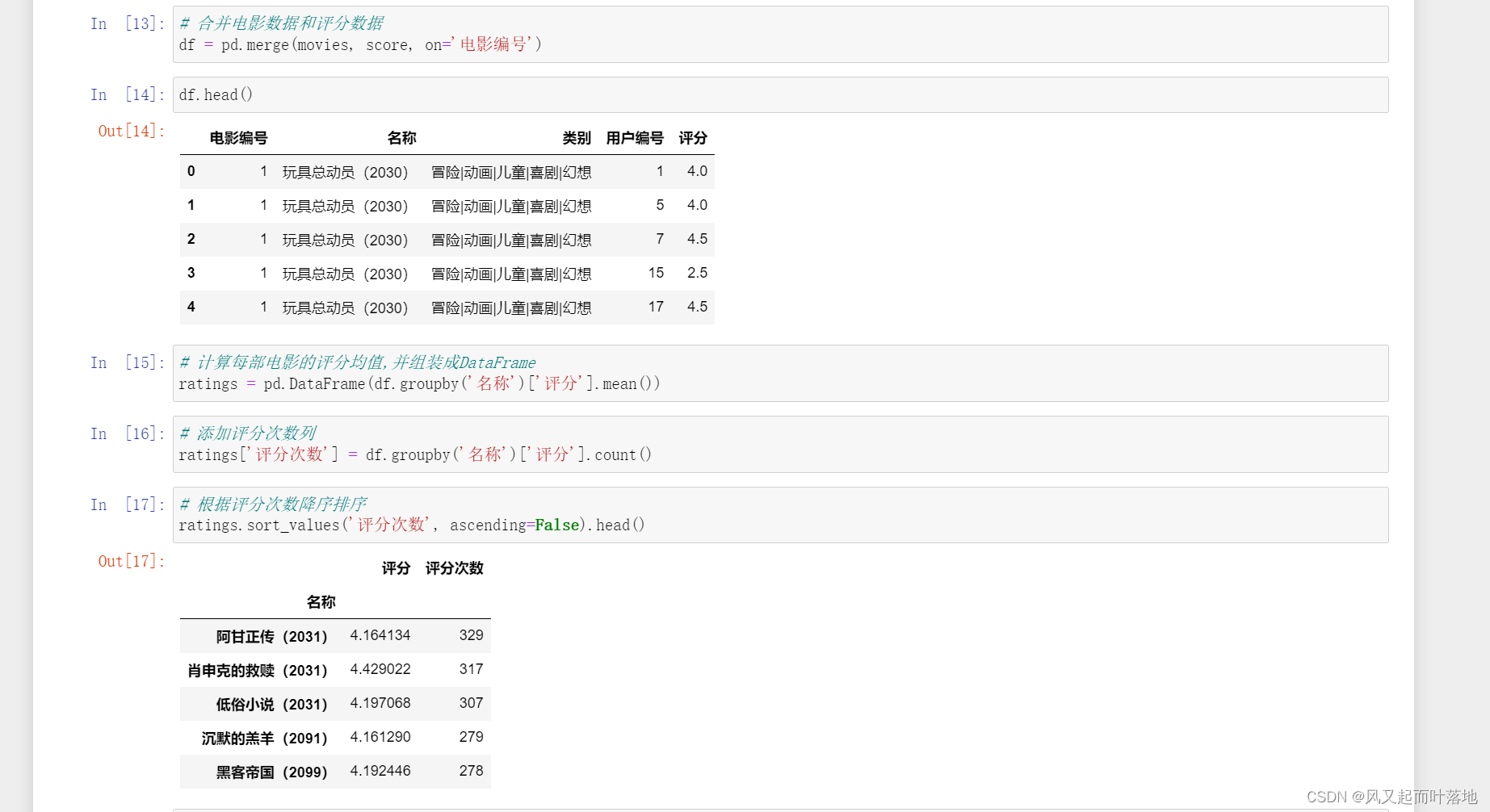Click the 评分次数 column header
The width and height of the screenshot is (1490, 812).
[455, 568]
